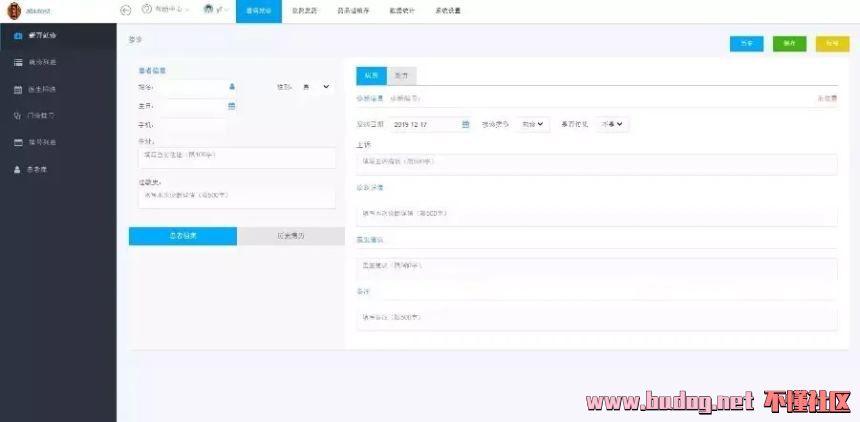Open date picker icon beside 2019-12-17

tap(466, 125)
